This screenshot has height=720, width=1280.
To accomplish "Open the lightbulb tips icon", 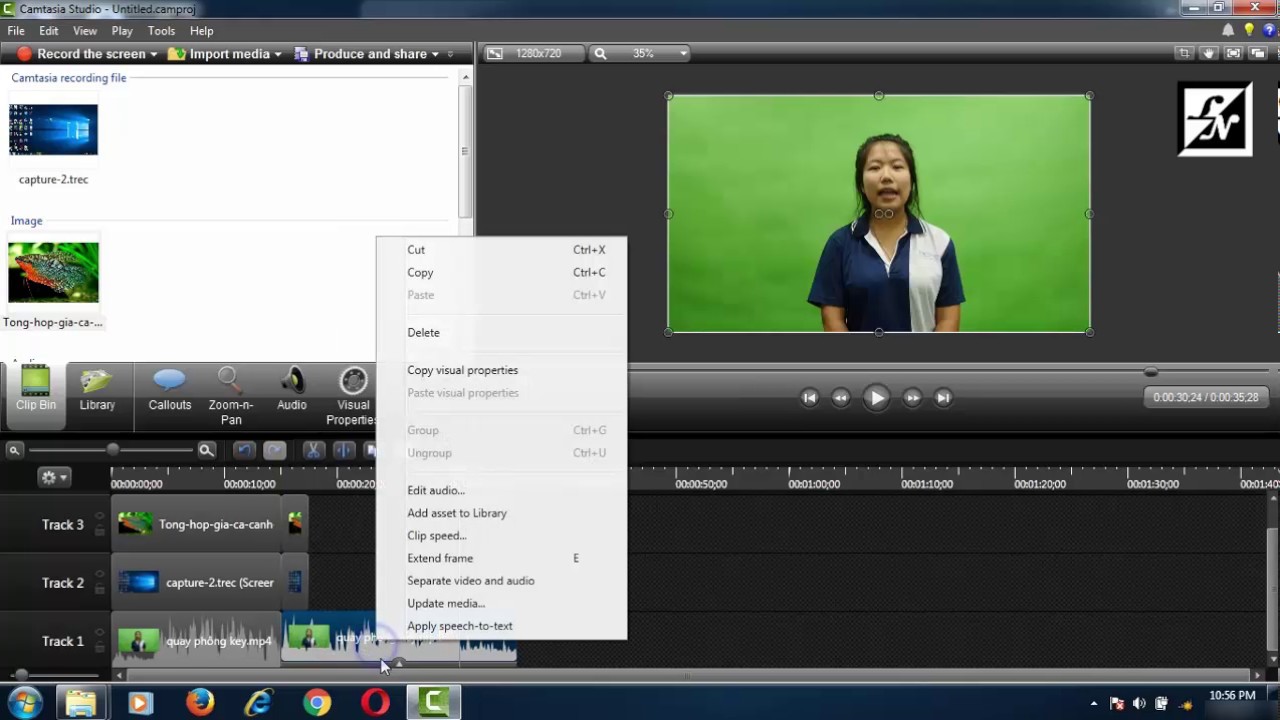I will (x=1249, y=31).
